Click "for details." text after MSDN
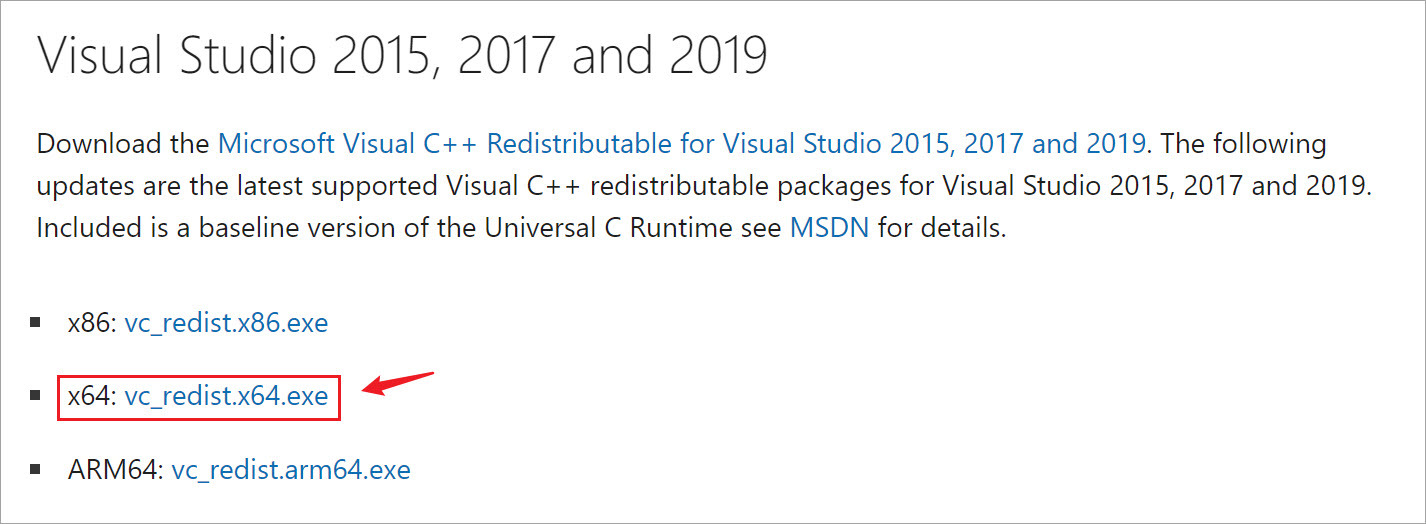The image size is (1426, 524). click(940, 227)
